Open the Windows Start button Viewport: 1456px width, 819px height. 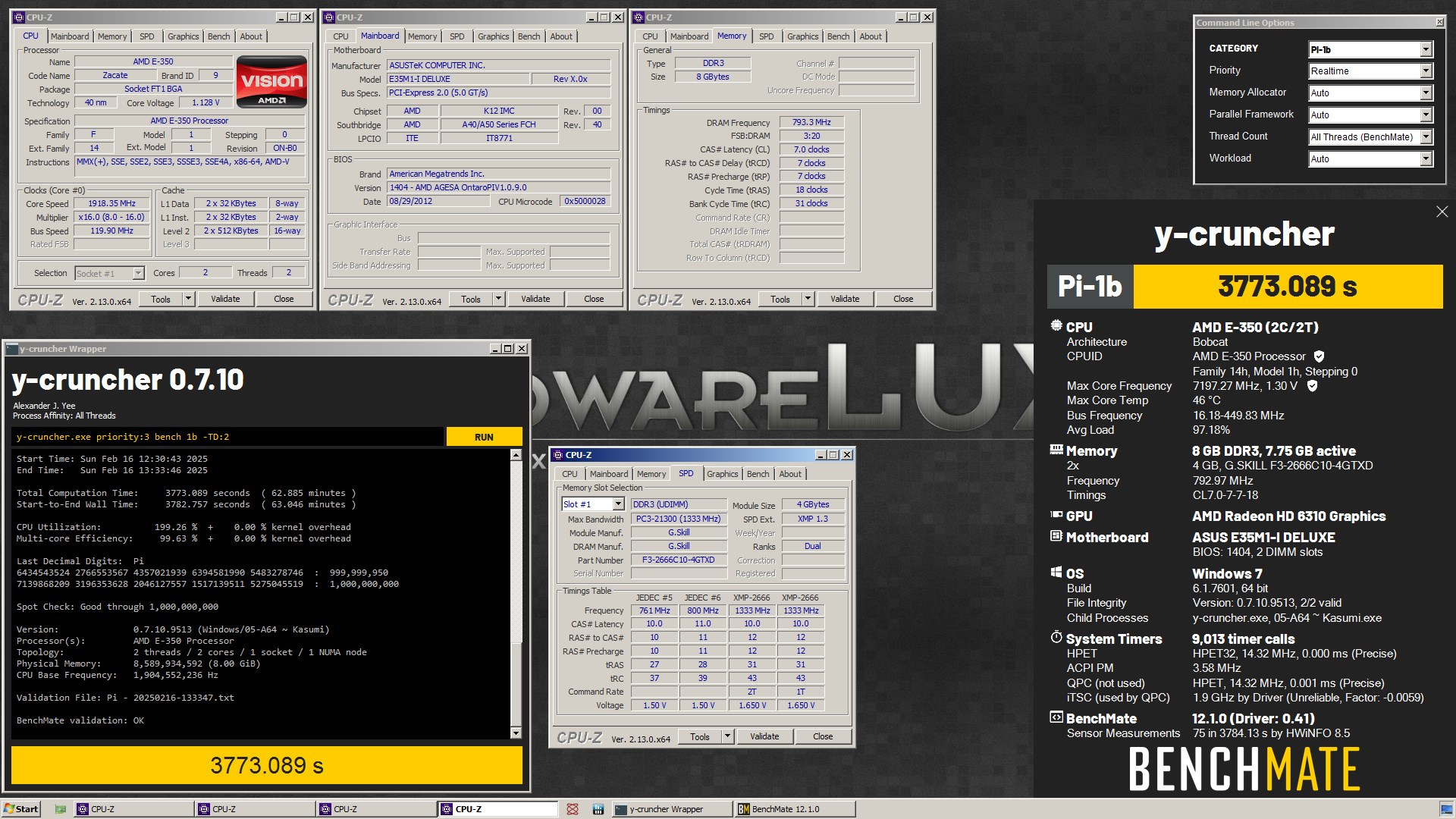click(x=21, y=809)
